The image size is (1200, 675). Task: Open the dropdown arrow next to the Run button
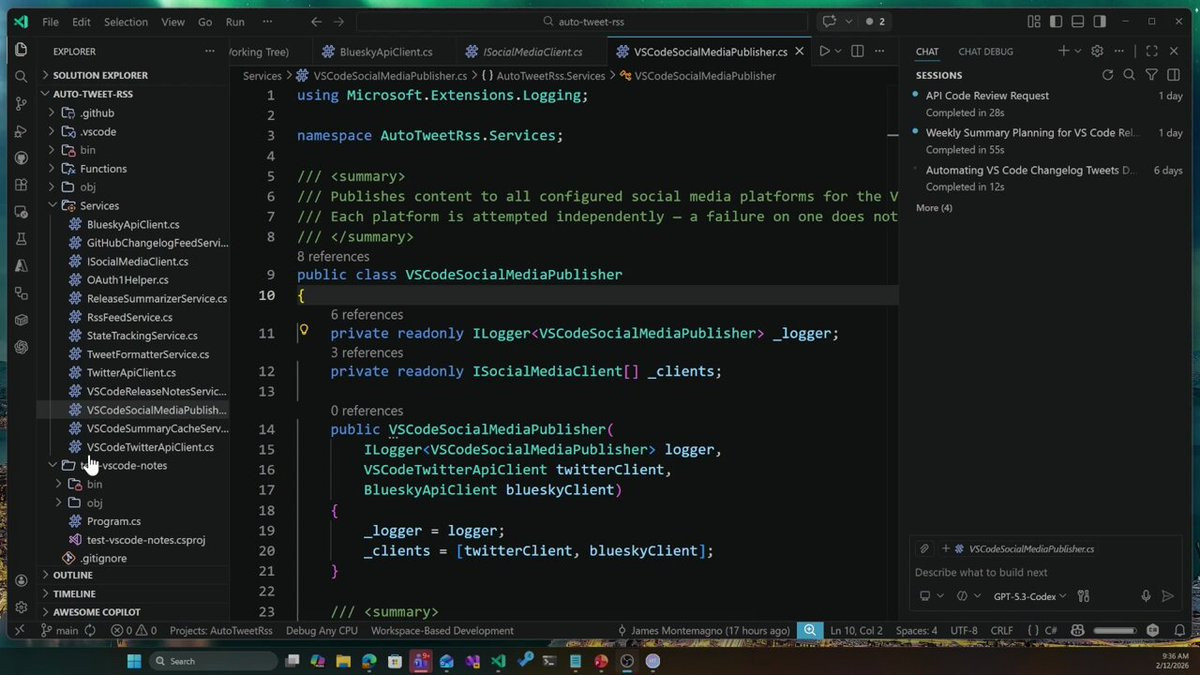tap(838, 51)
